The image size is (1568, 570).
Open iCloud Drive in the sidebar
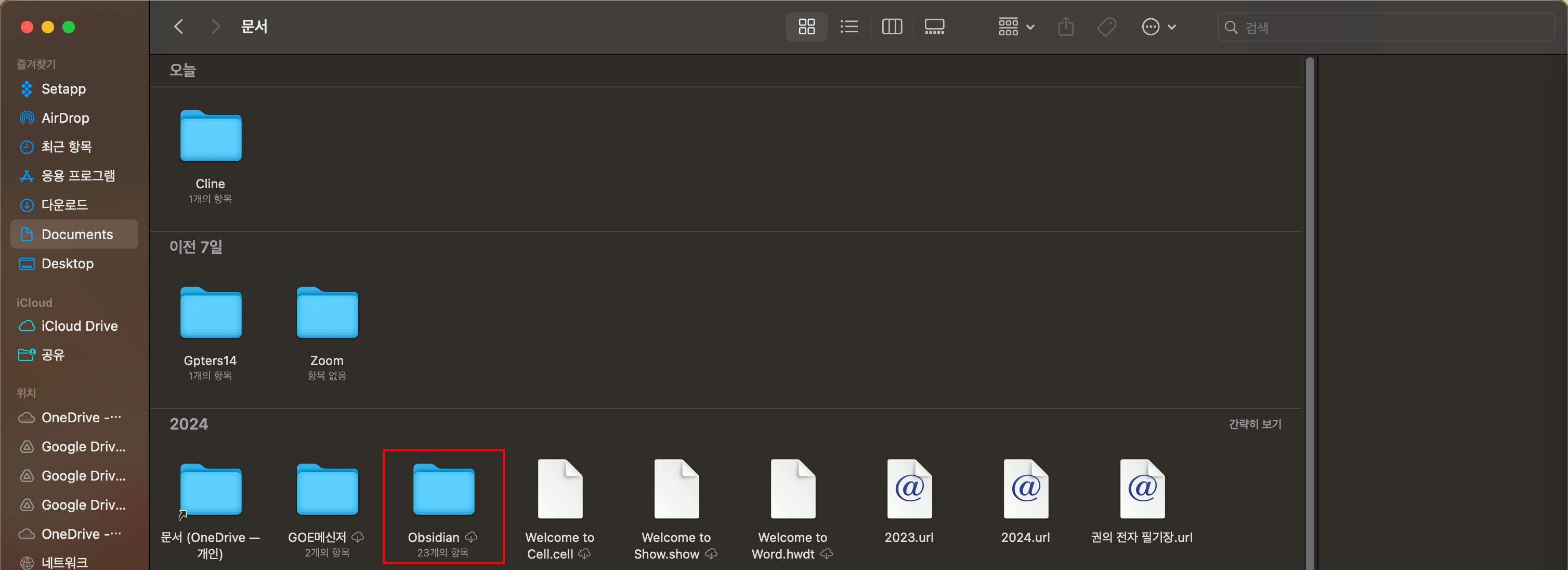(x=79, y=326)
